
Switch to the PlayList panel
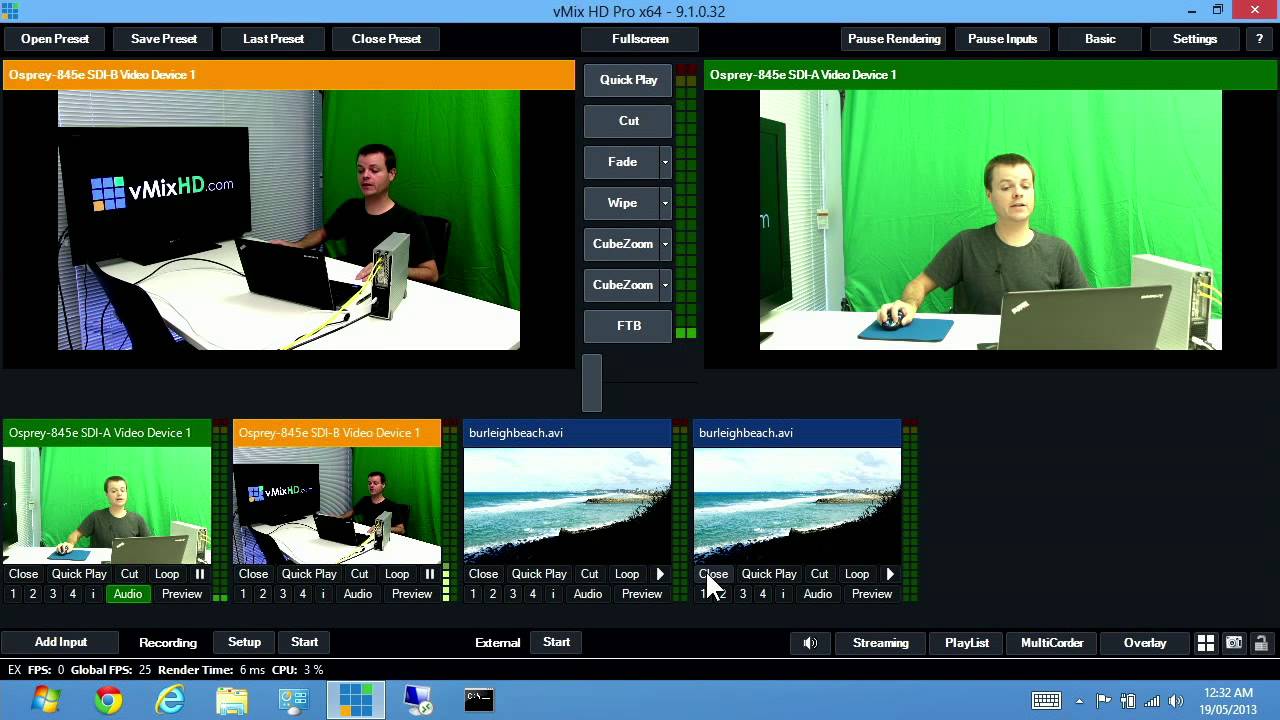tap(966, 643)
